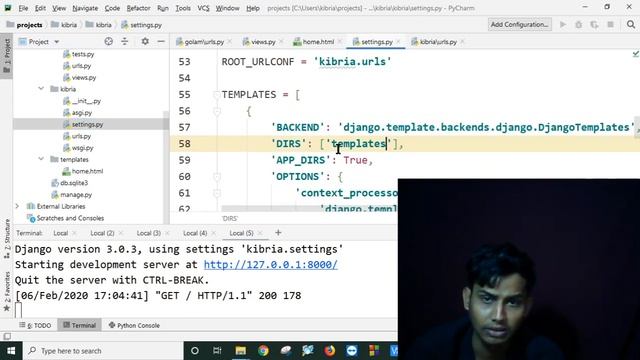
Task: Open Search Everywhere magnifier icon
Action: pos(631,24)
